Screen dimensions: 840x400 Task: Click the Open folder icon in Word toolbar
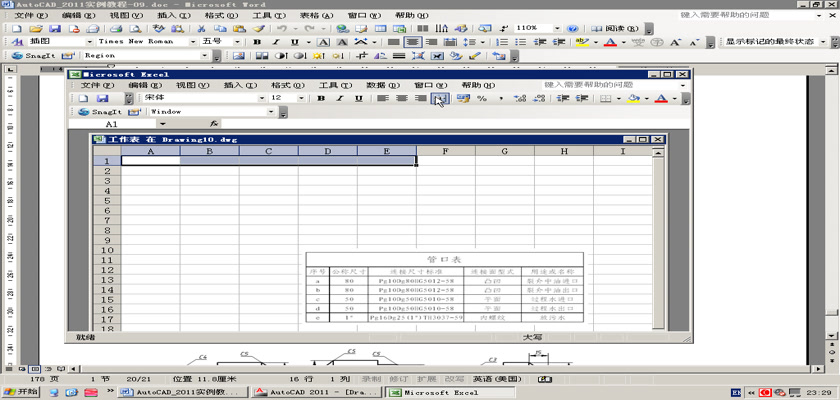[x=35, y=28]
